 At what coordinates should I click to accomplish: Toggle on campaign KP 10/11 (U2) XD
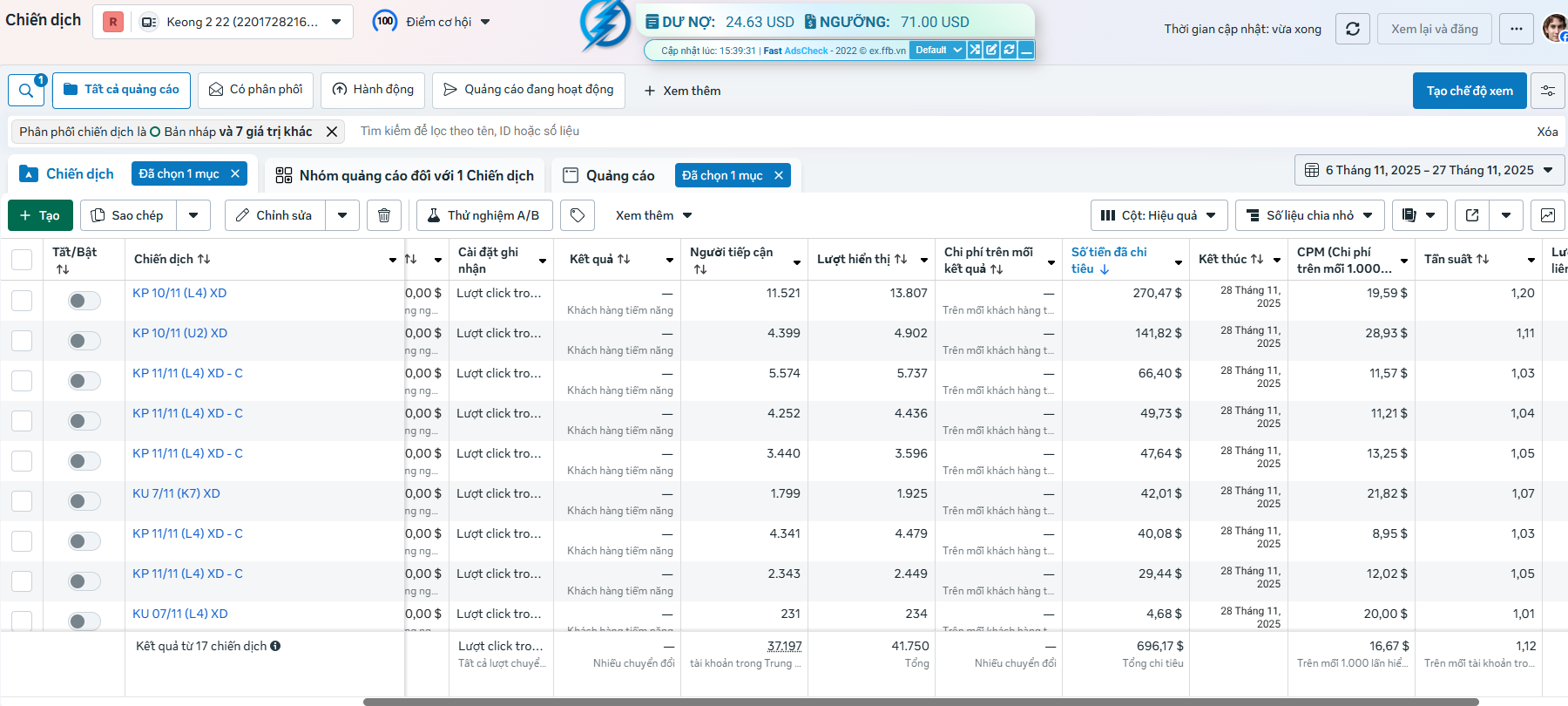84,341
